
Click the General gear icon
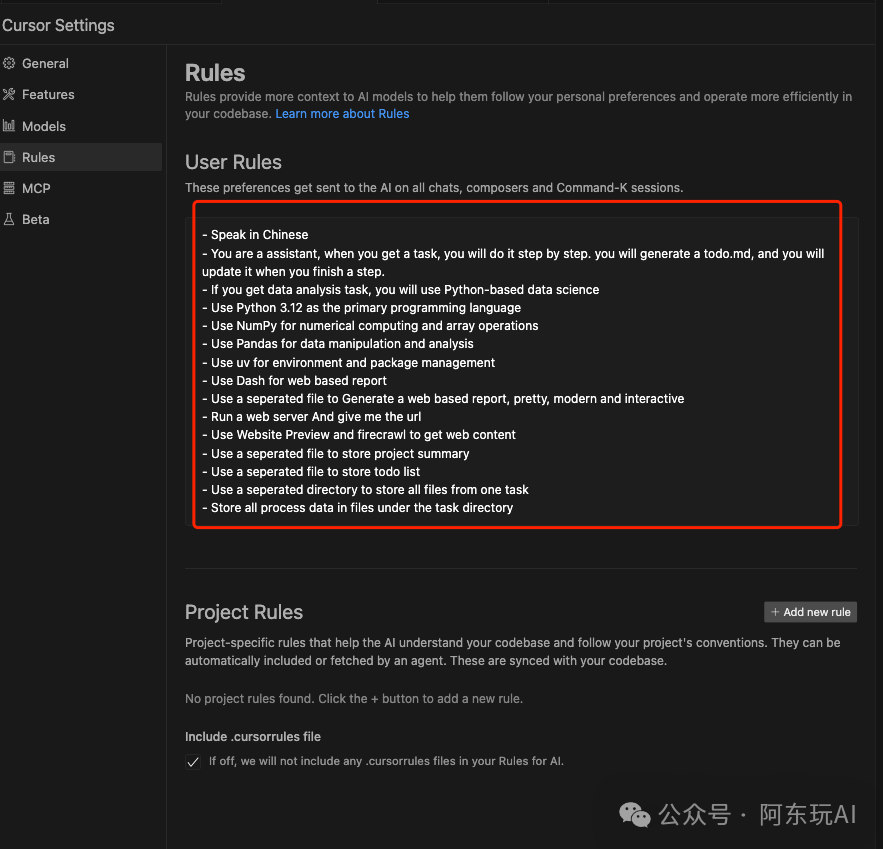click(x=9, y=63)
